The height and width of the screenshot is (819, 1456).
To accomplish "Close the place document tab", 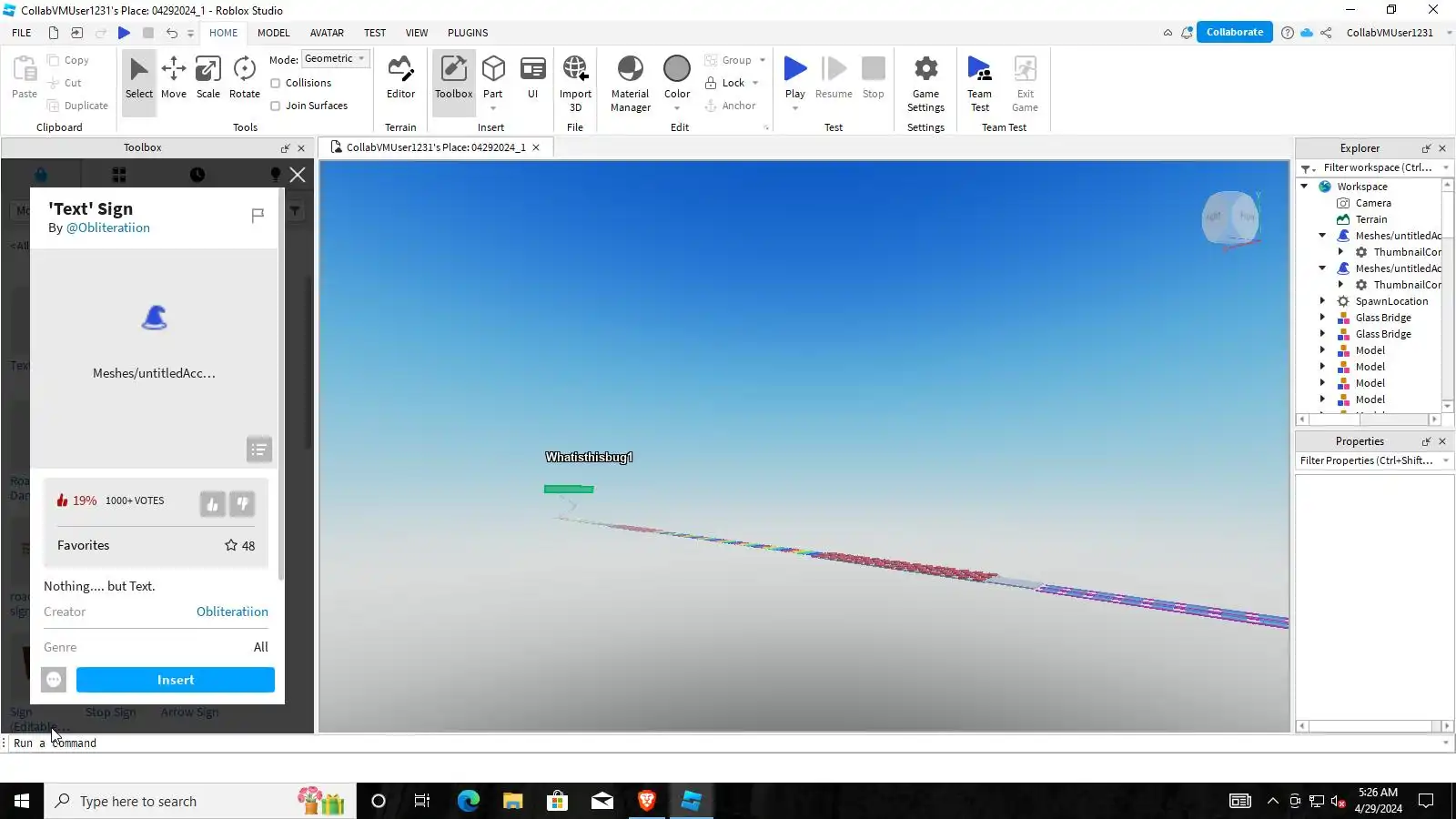I will [x=536, y=147].
